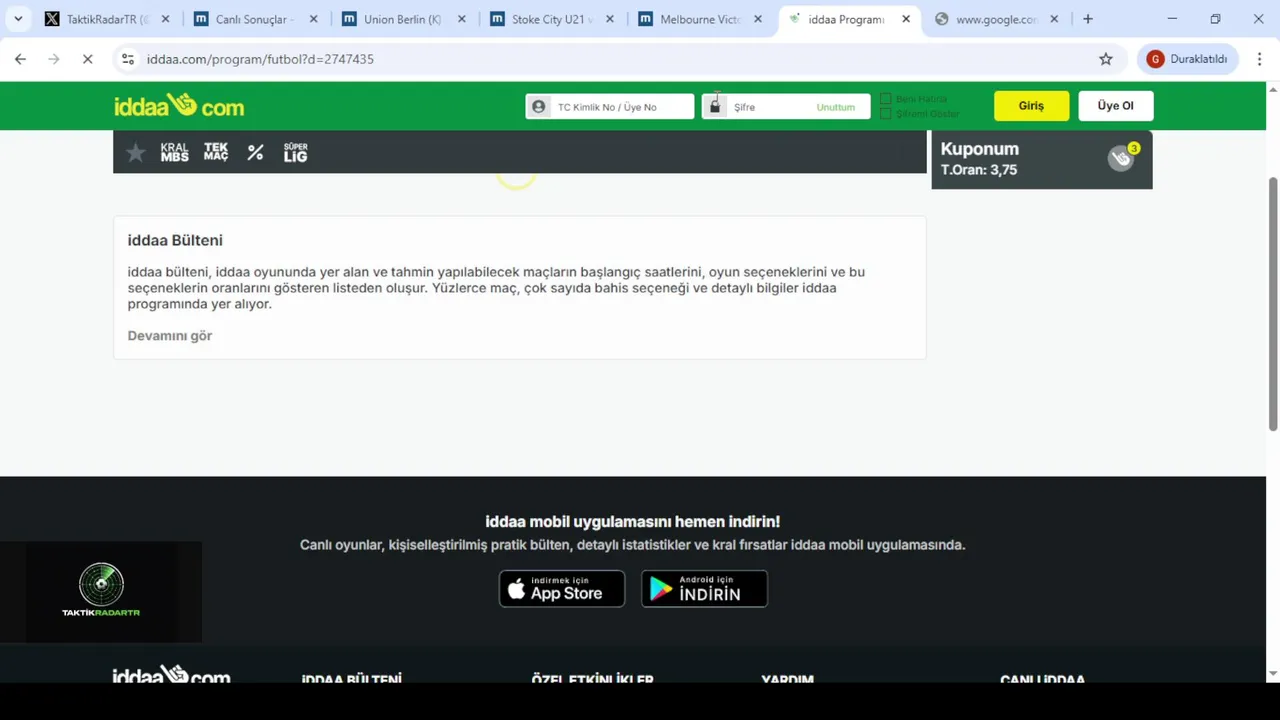The width and height of the screenshot is (1280, 720).
Task: Click the TaktikRadarTR radar logo thumbnail
Action: (x=101, y=591)
